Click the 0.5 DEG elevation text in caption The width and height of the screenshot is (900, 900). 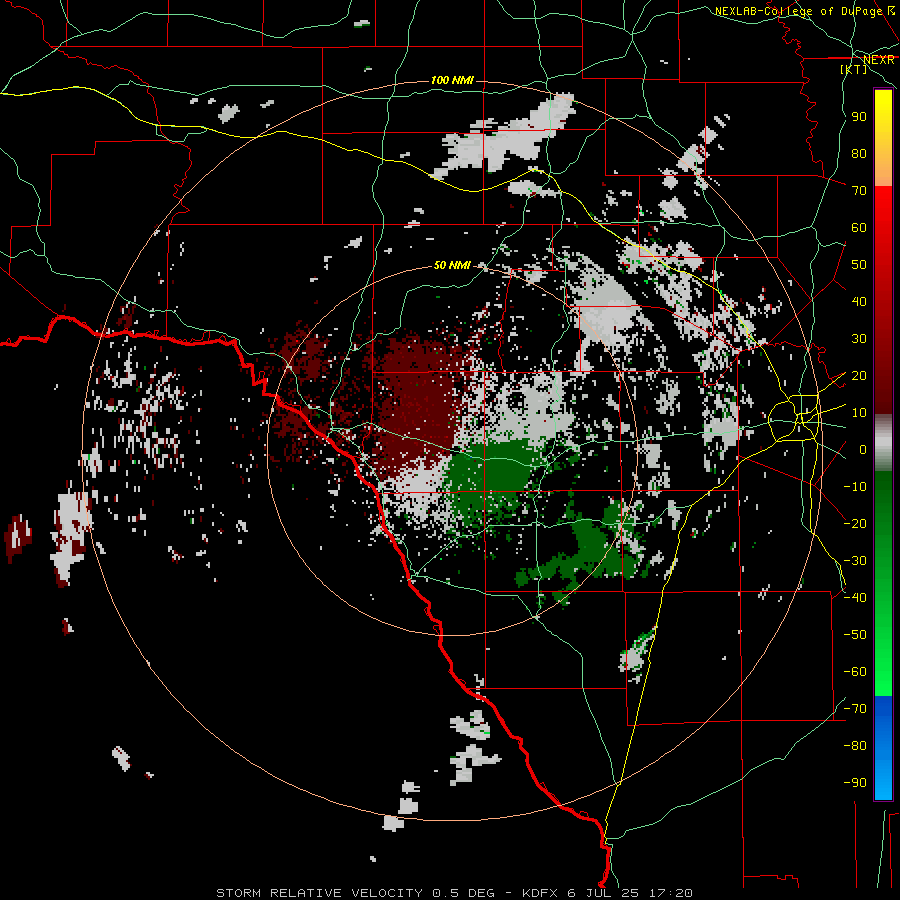463,893
